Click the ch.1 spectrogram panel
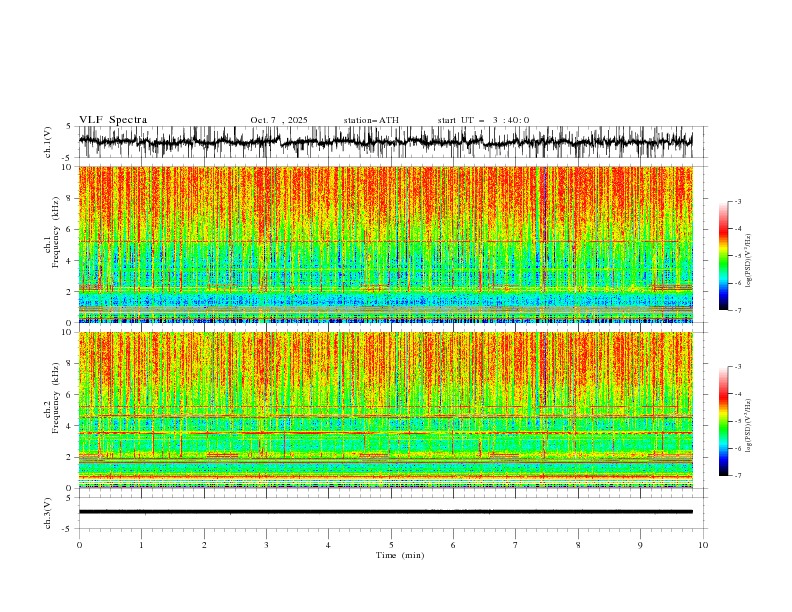This screenshot has height=612, width=792. point(386,244)
